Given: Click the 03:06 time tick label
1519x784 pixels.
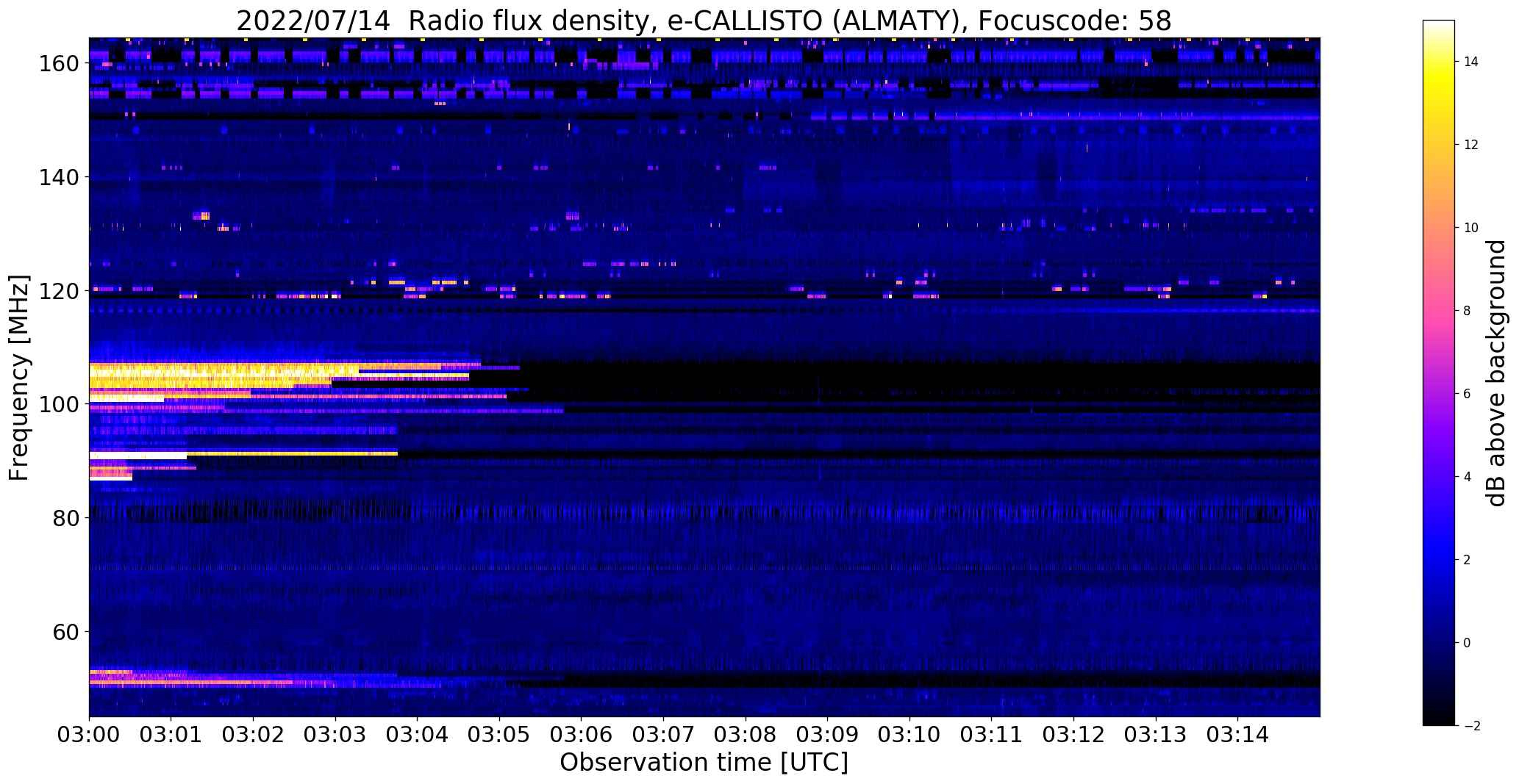Looking at the screenshot, I should tap(582, 736).
